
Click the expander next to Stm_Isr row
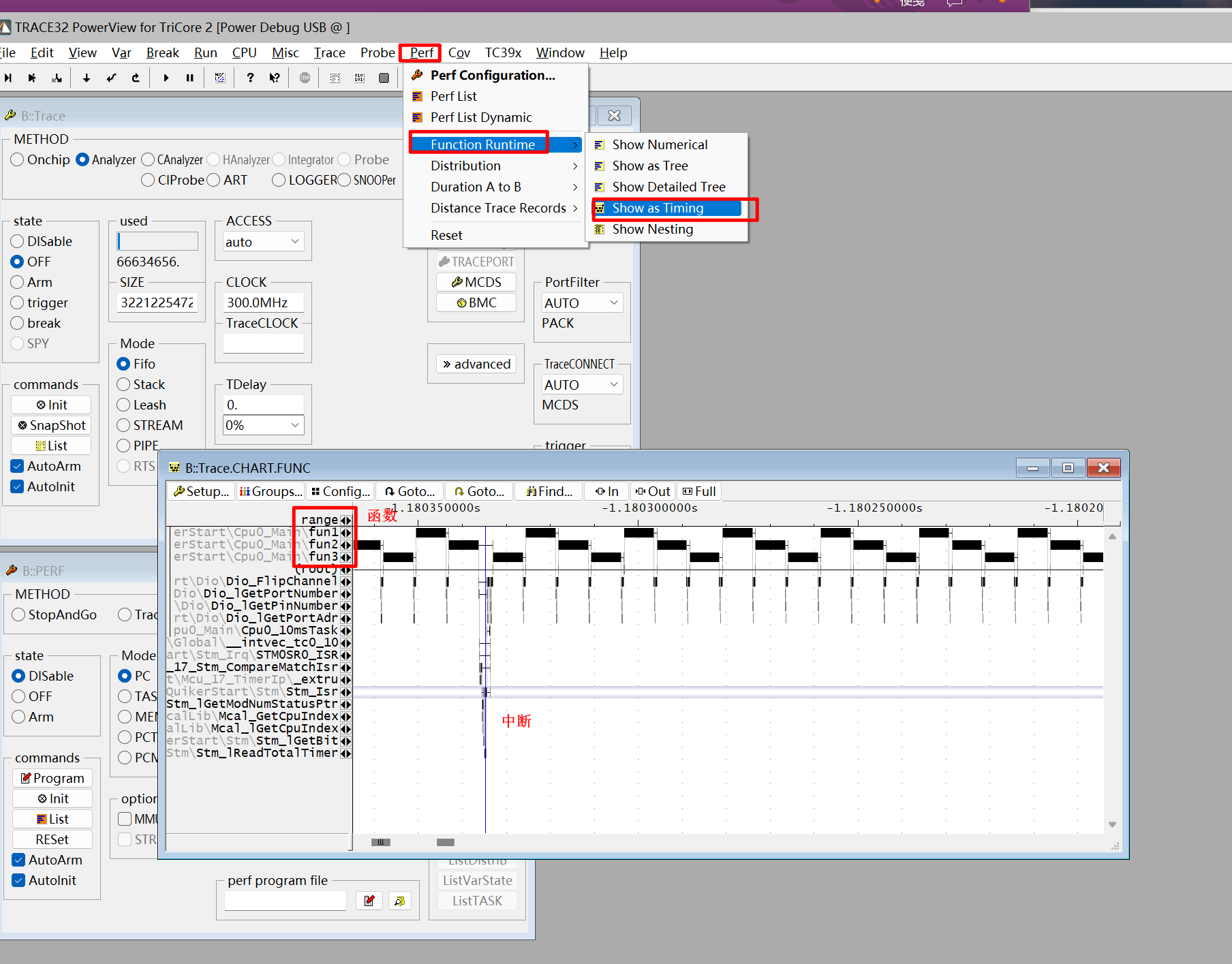(x=345, y=692)
